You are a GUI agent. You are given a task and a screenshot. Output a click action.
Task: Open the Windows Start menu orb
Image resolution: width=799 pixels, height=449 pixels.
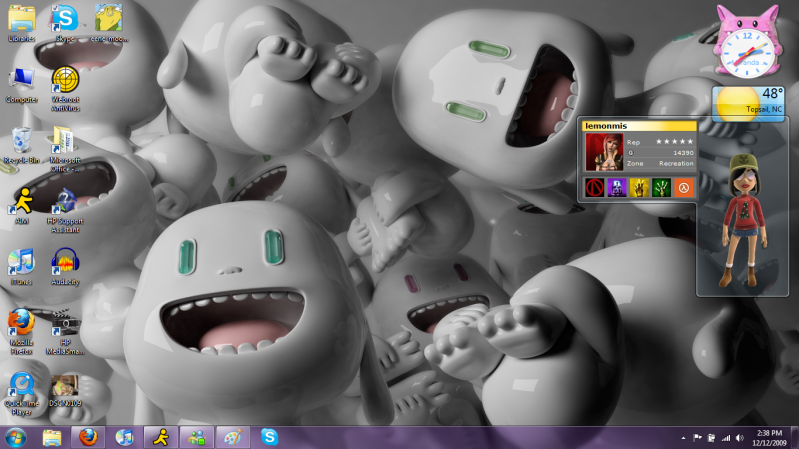(15, 438)
